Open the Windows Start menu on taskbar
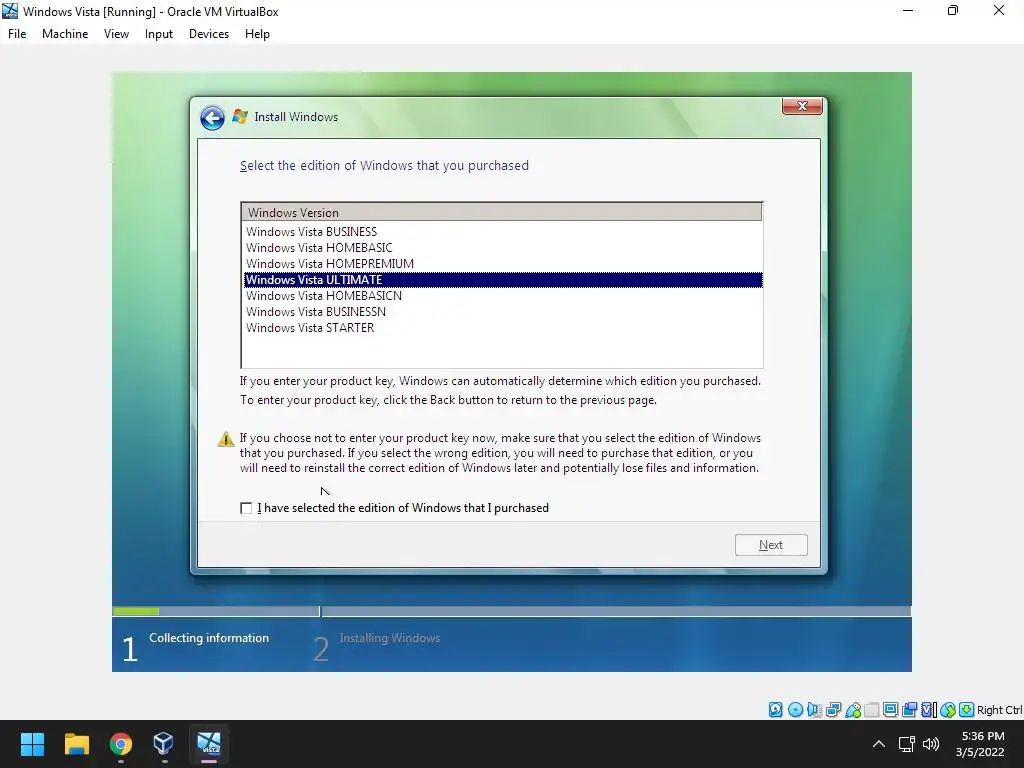The width and height of the screenshot is (1024, 768). 32,744
